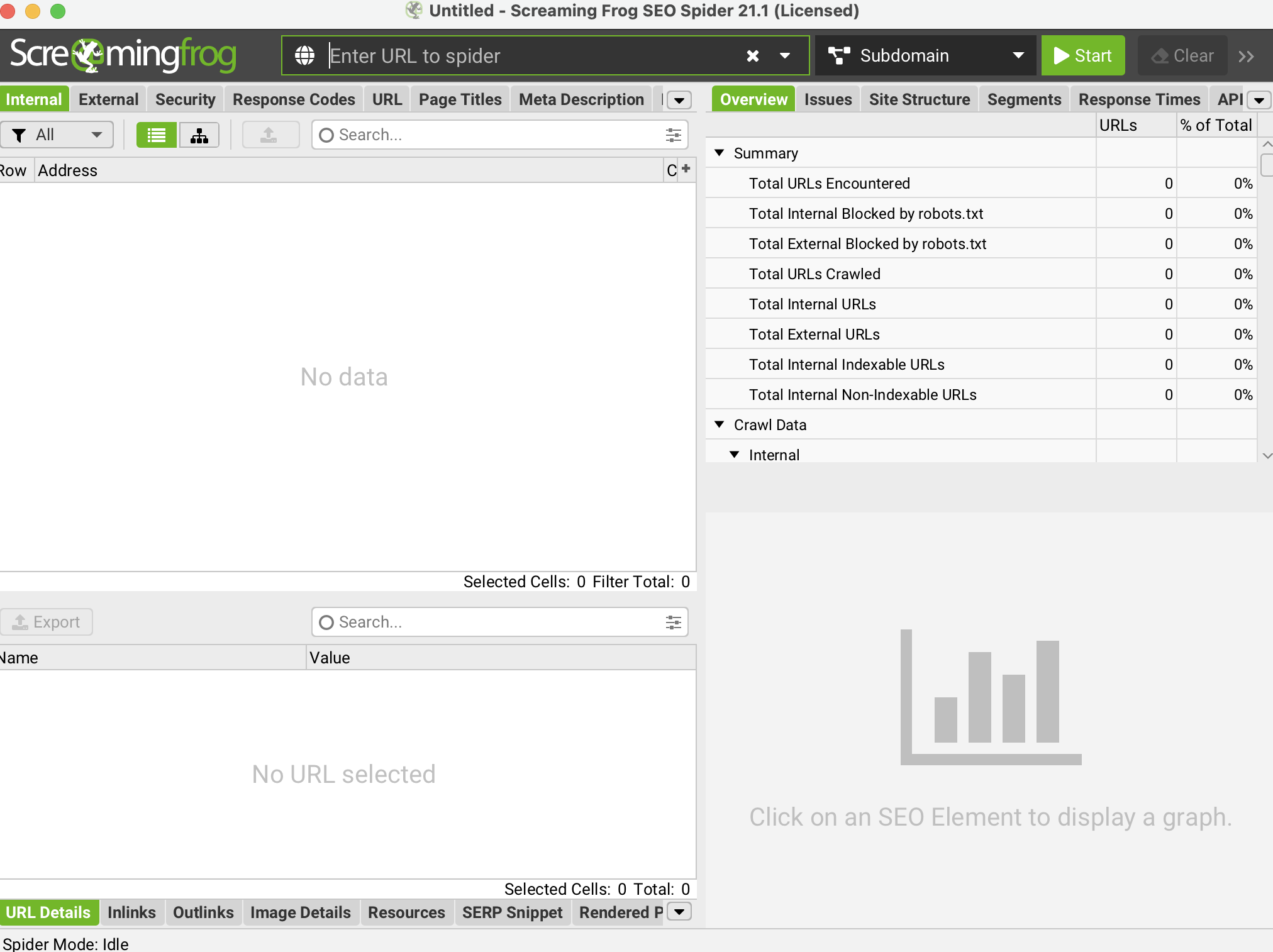Click the Export button
This screenshot has width=1273, height=952.
47,622
